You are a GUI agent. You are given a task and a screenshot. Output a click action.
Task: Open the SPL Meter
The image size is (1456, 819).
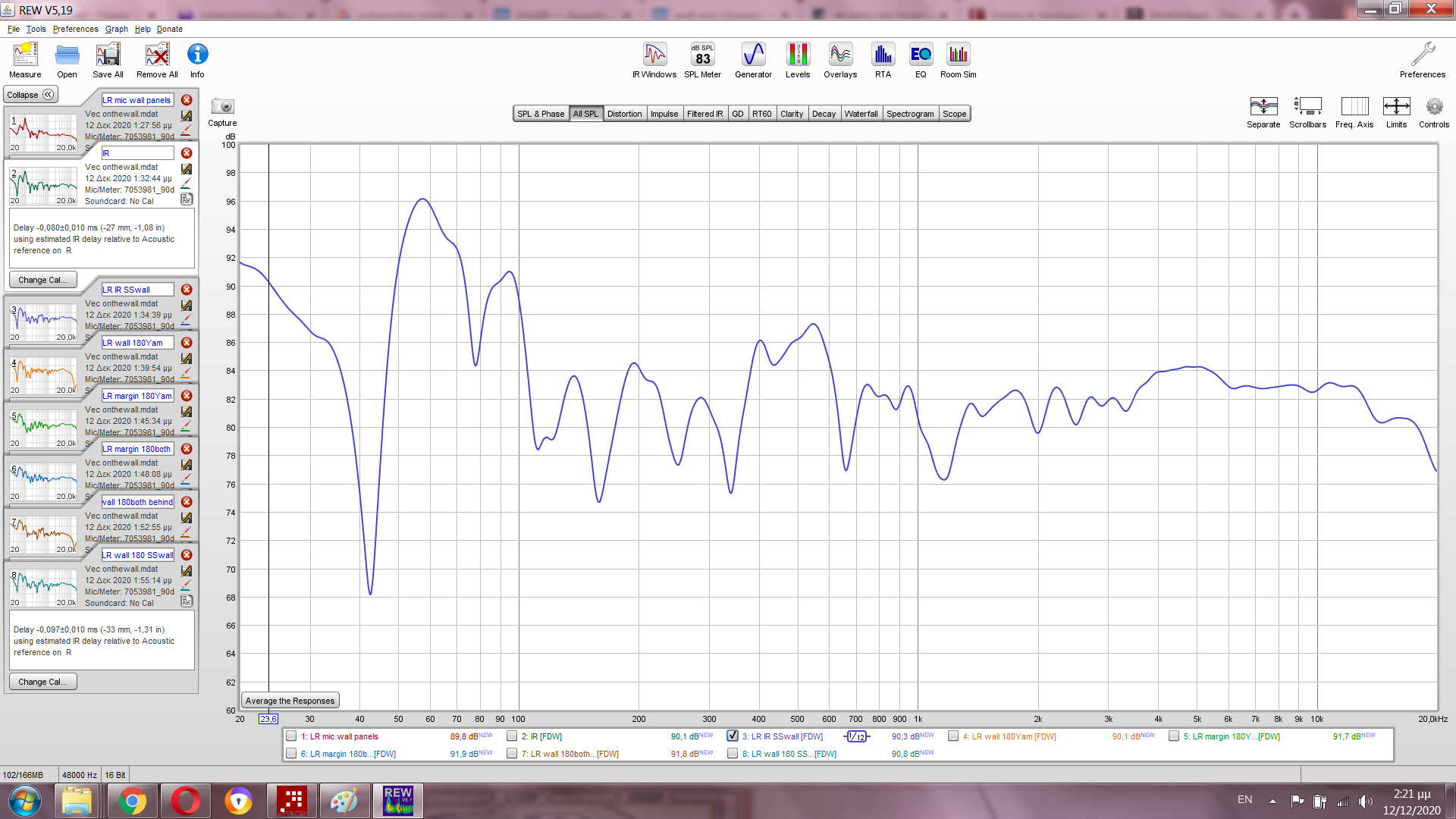[x=702, y=60]
